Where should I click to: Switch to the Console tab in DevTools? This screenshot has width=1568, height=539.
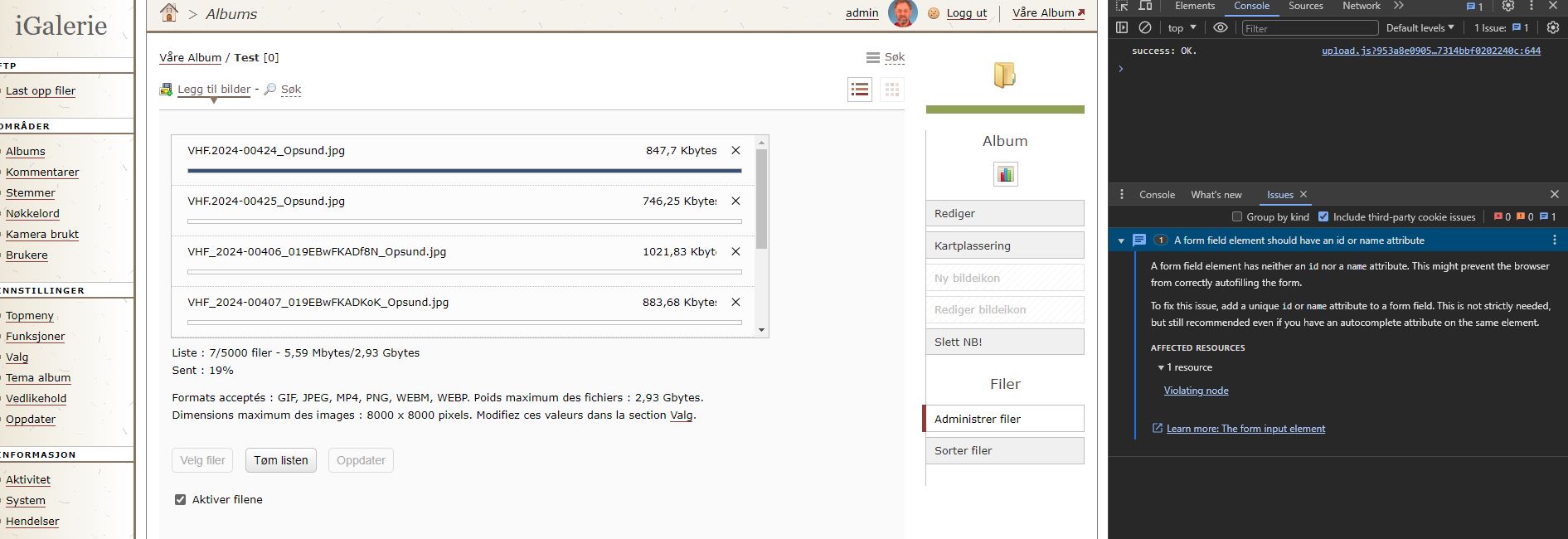[x=1251, y=6]
